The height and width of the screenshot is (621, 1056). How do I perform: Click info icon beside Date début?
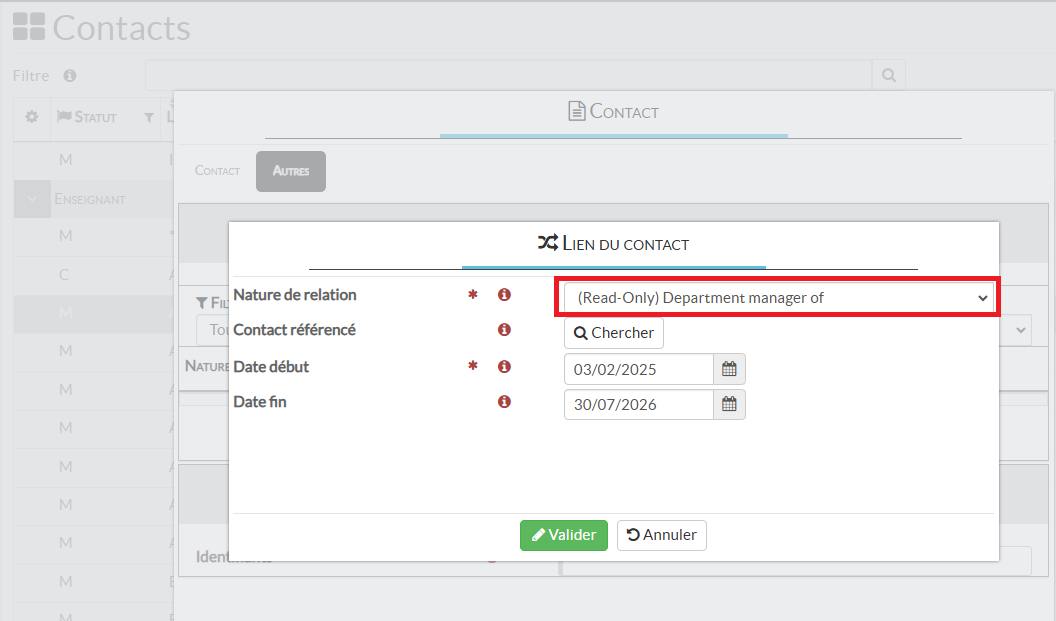(504, 367)
